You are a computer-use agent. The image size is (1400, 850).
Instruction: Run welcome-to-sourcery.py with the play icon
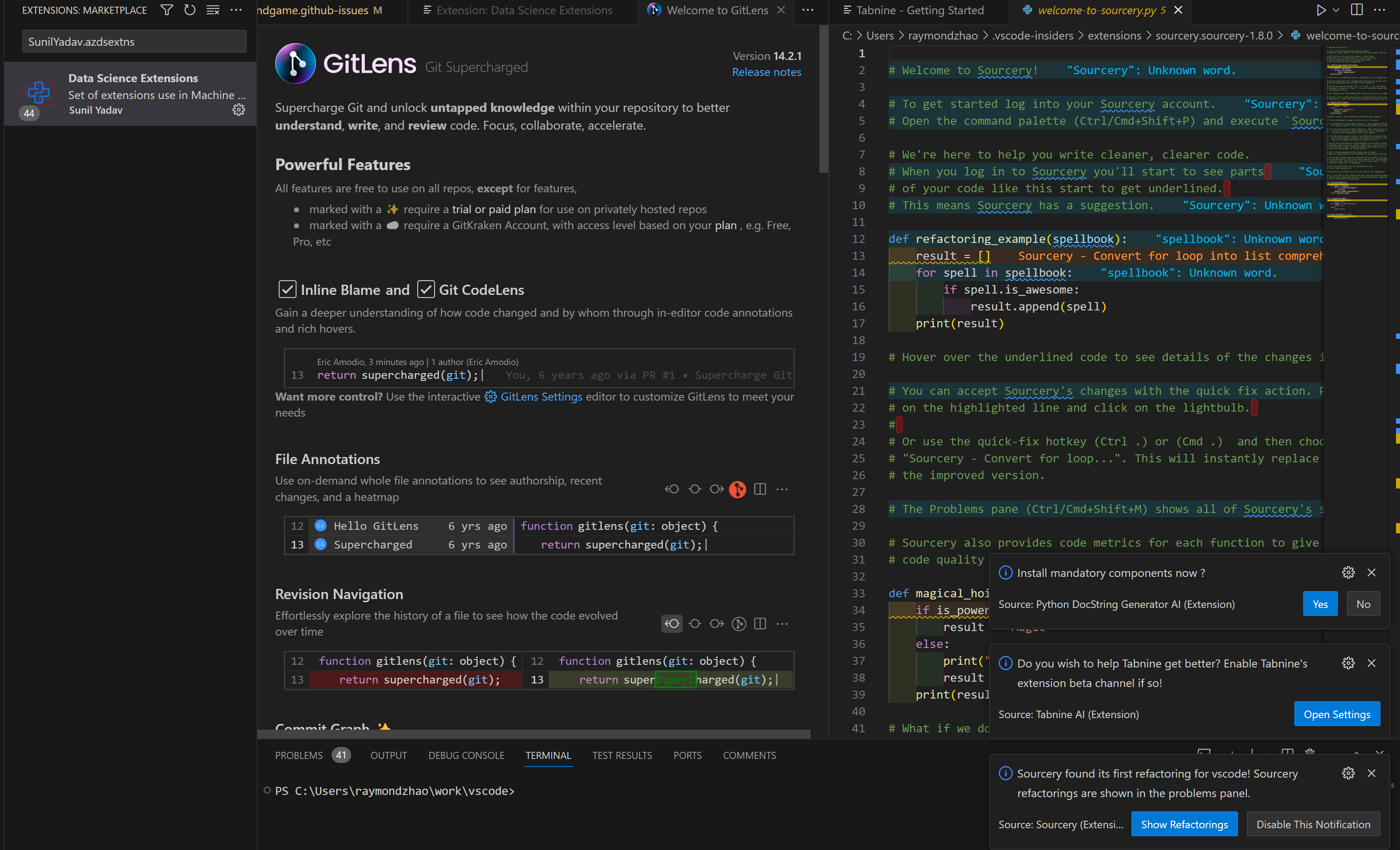1321,10
